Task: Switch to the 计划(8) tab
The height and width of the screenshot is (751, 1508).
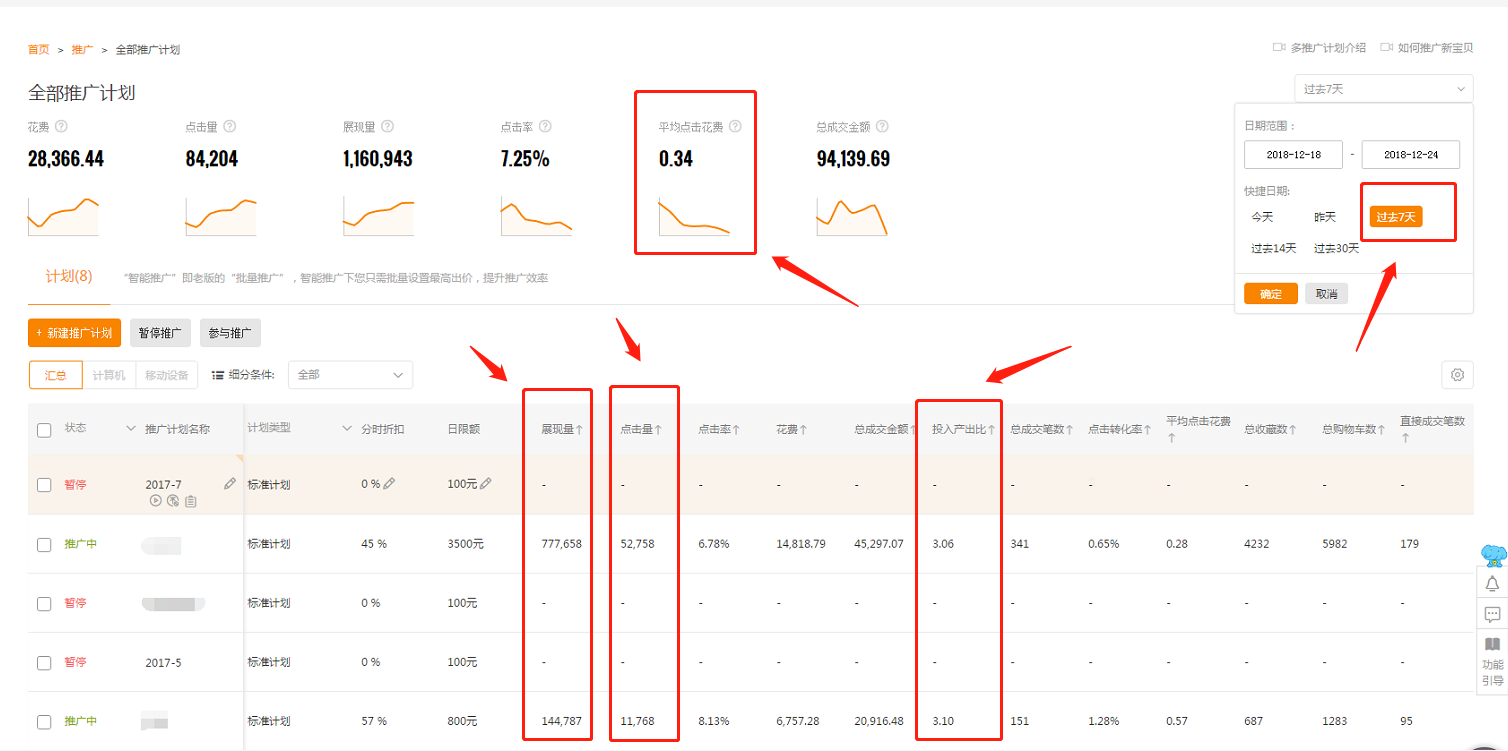Action: (x=69, y=276)
